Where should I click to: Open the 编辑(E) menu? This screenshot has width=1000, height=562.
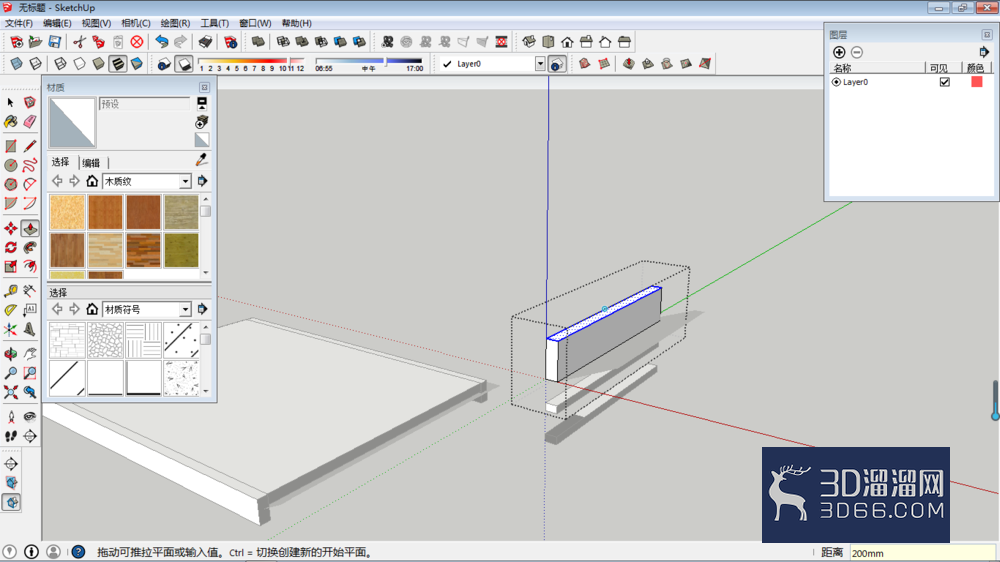click(57, 23)
